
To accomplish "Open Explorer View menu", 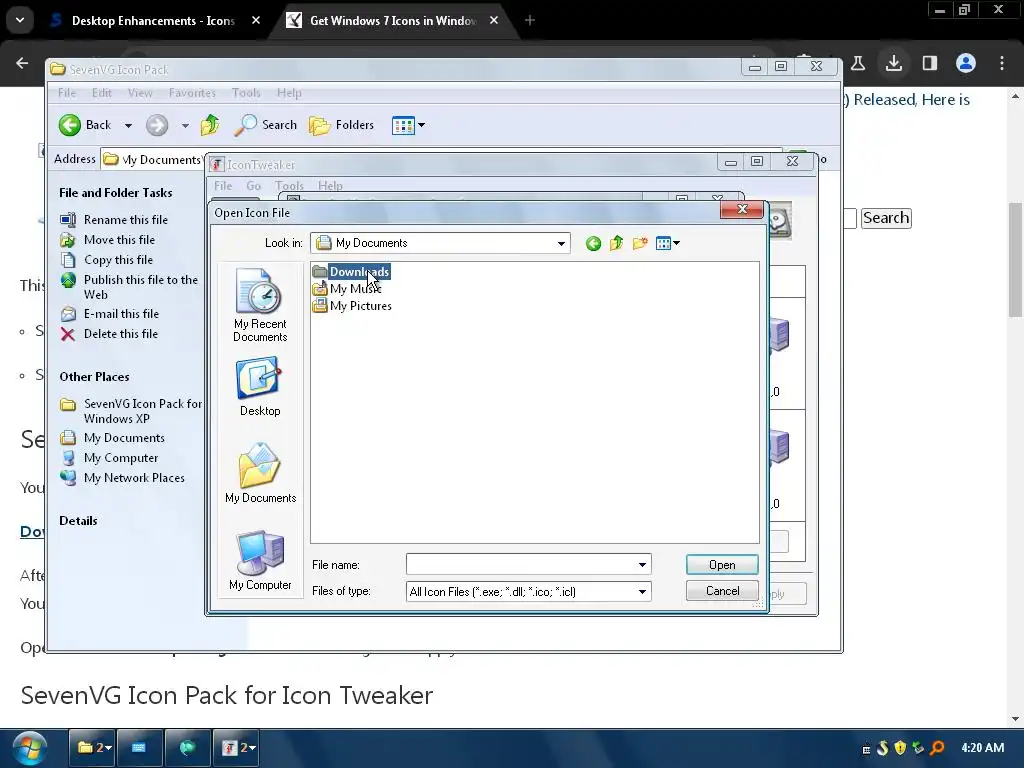I will (x=140, y=93).
